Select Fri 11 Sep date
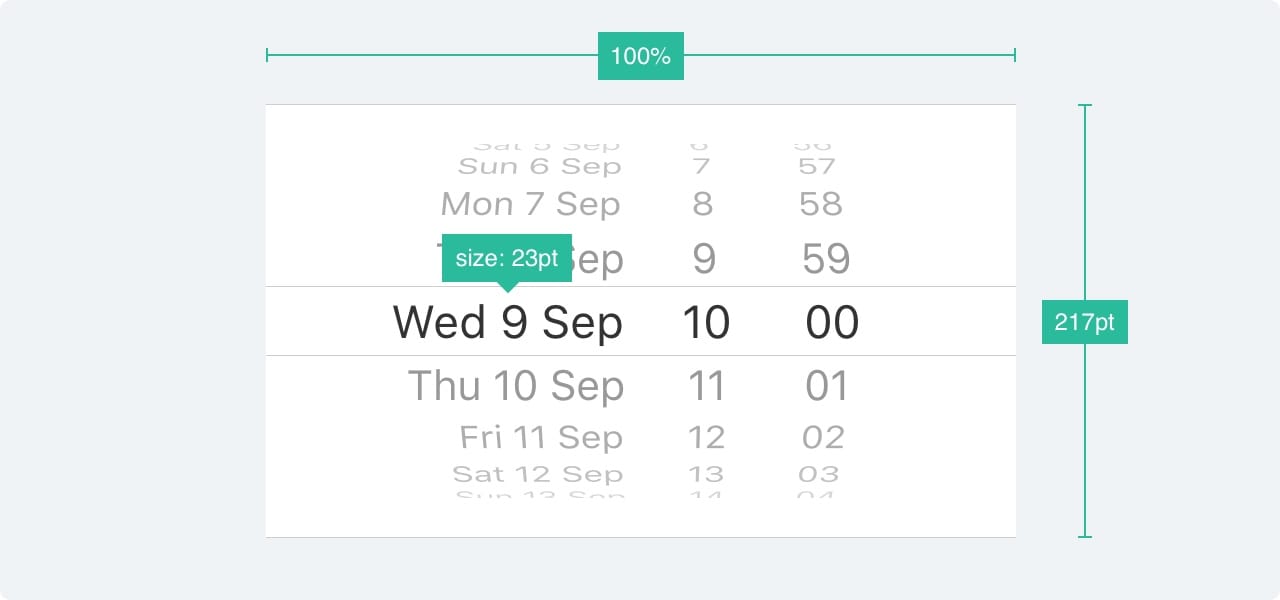 (x=540, y=437)
